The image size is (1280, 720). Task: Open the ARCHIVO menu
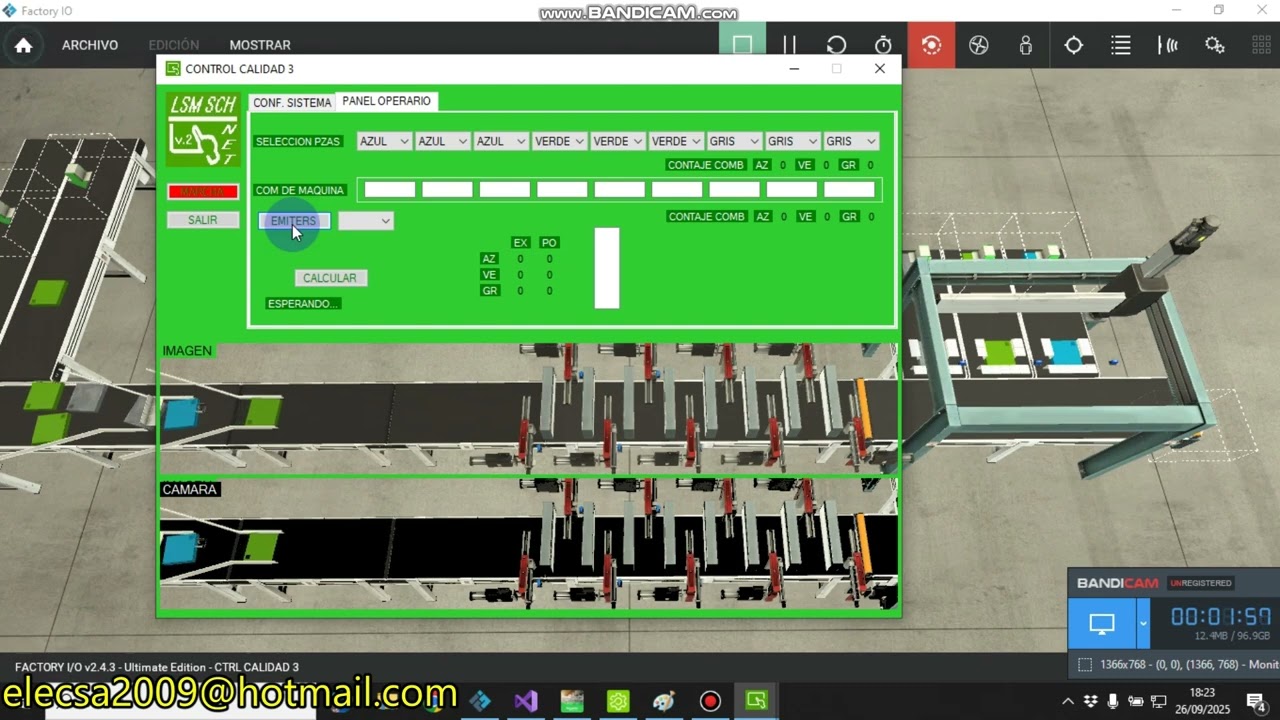[90, 45]
